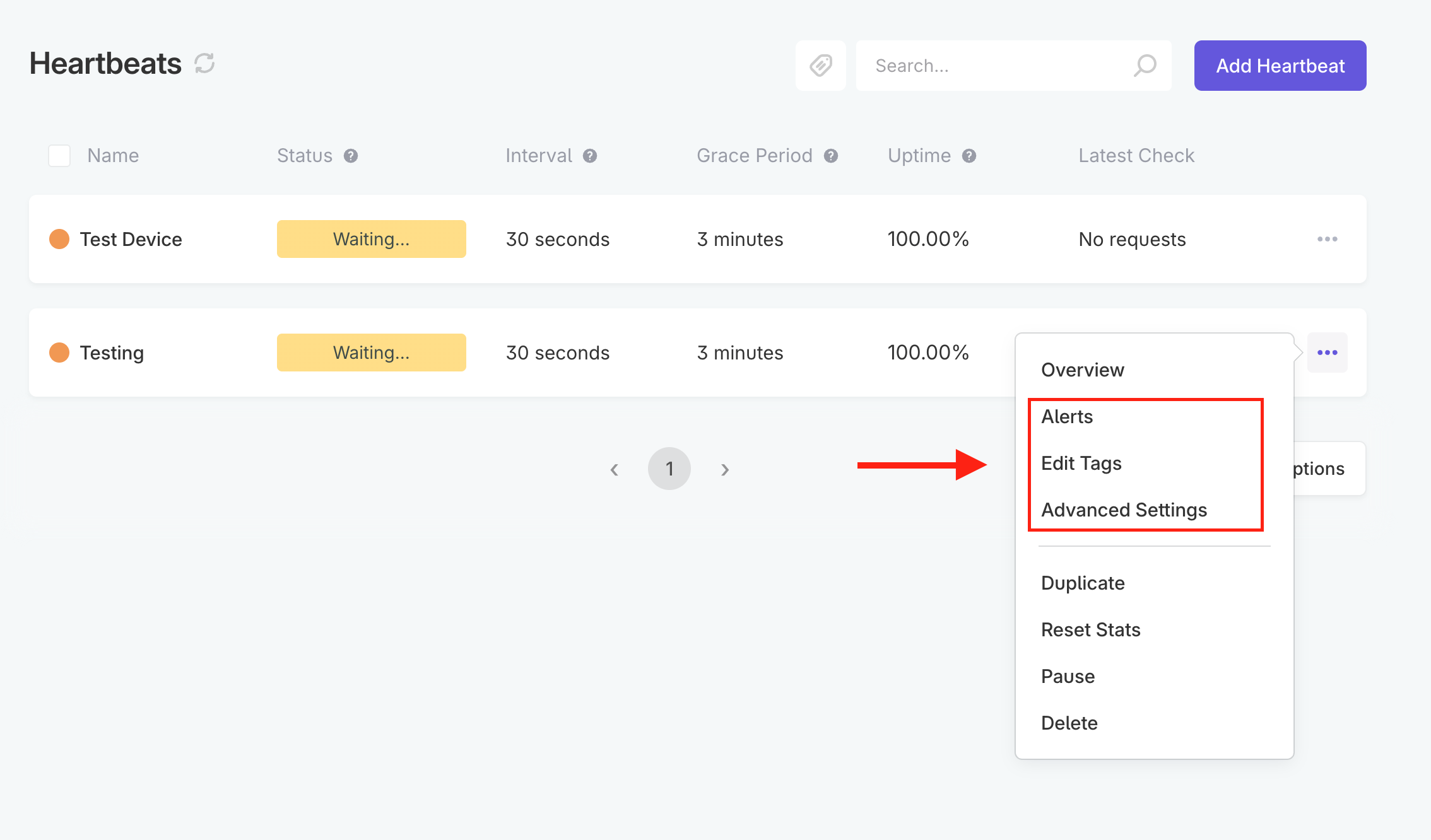This screenshot has height=840, width=1431.
Task: Select Overview from the context menu
Action: click(1082, 370)
